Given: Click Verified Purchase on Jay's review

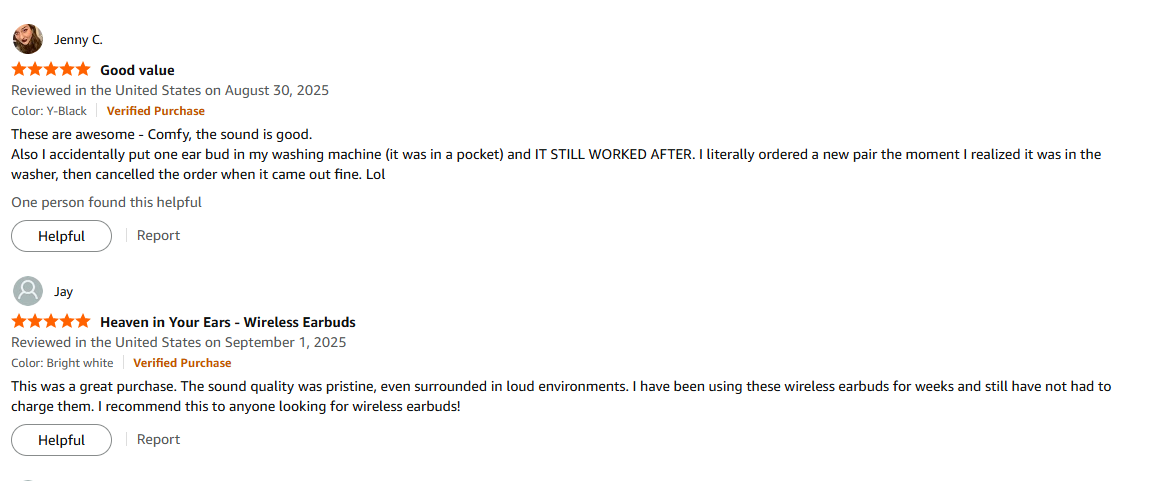Looking at the screenshot, I should (182, 363).
